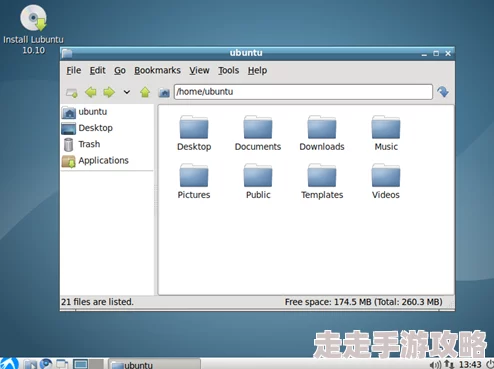494x369 pixels.
Task: Click the home folder toolbar icon
Action: tap(164, 92)
